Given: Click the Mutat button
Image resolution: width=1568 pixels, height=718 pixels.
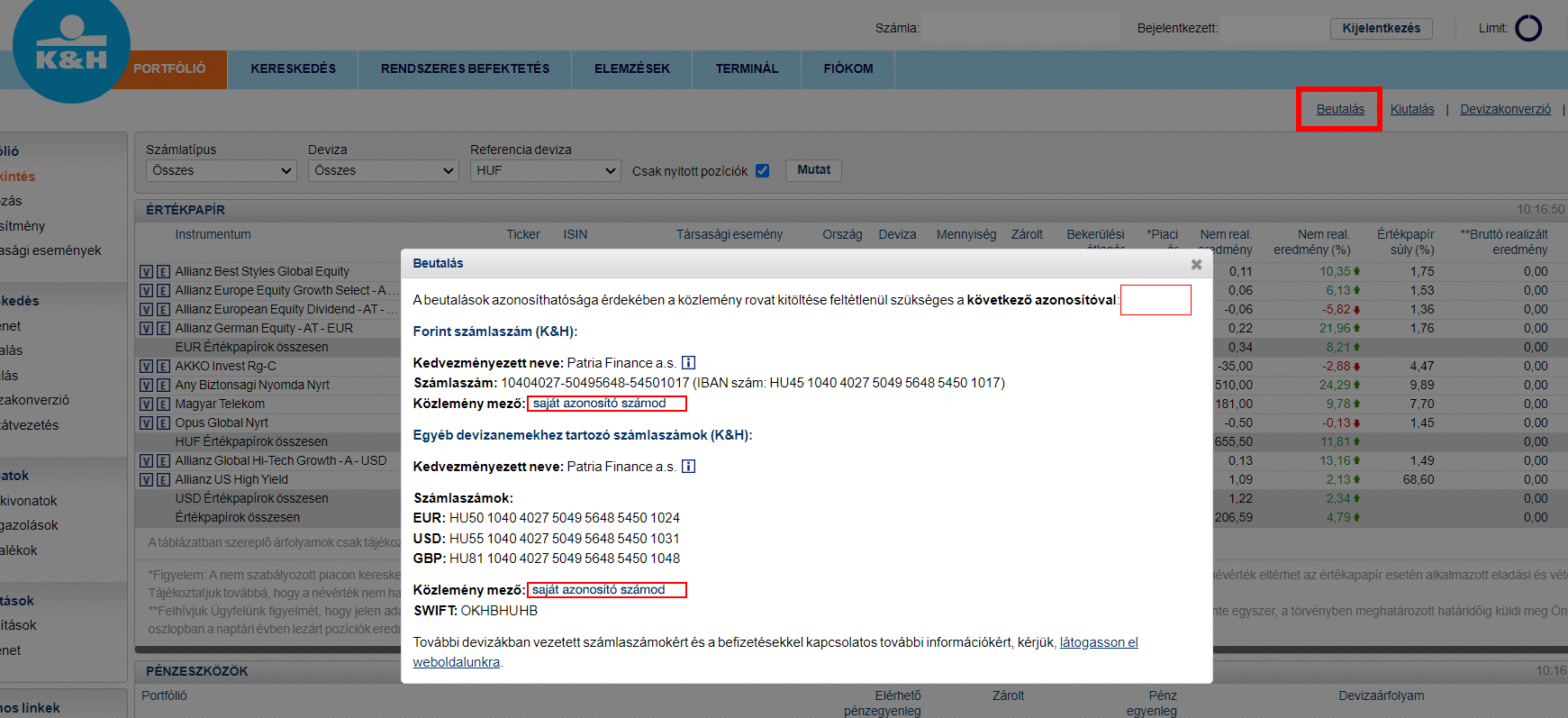Looking at the screenshot, I should pos(814,170).
